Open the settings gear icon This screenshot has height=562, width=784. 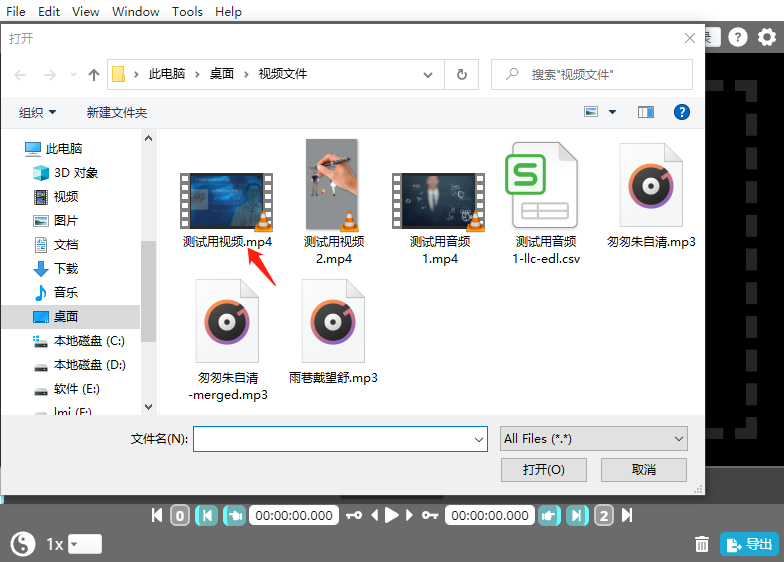(766, 36)
